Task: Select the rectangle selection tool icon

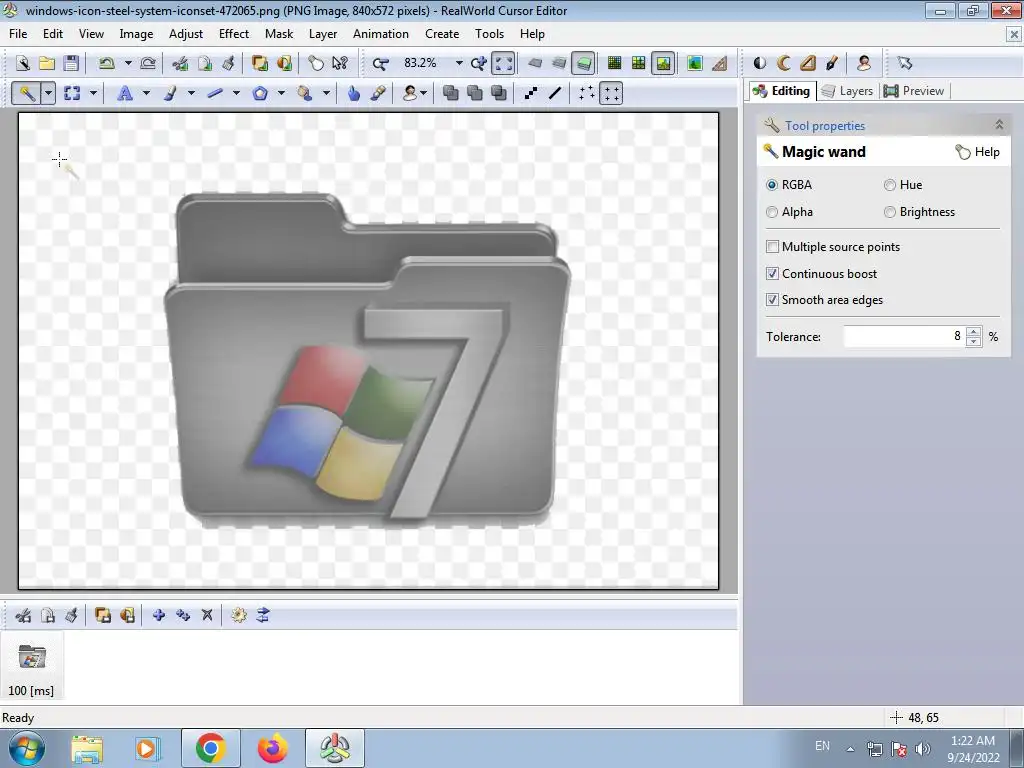Action: [x=72, y=93]
